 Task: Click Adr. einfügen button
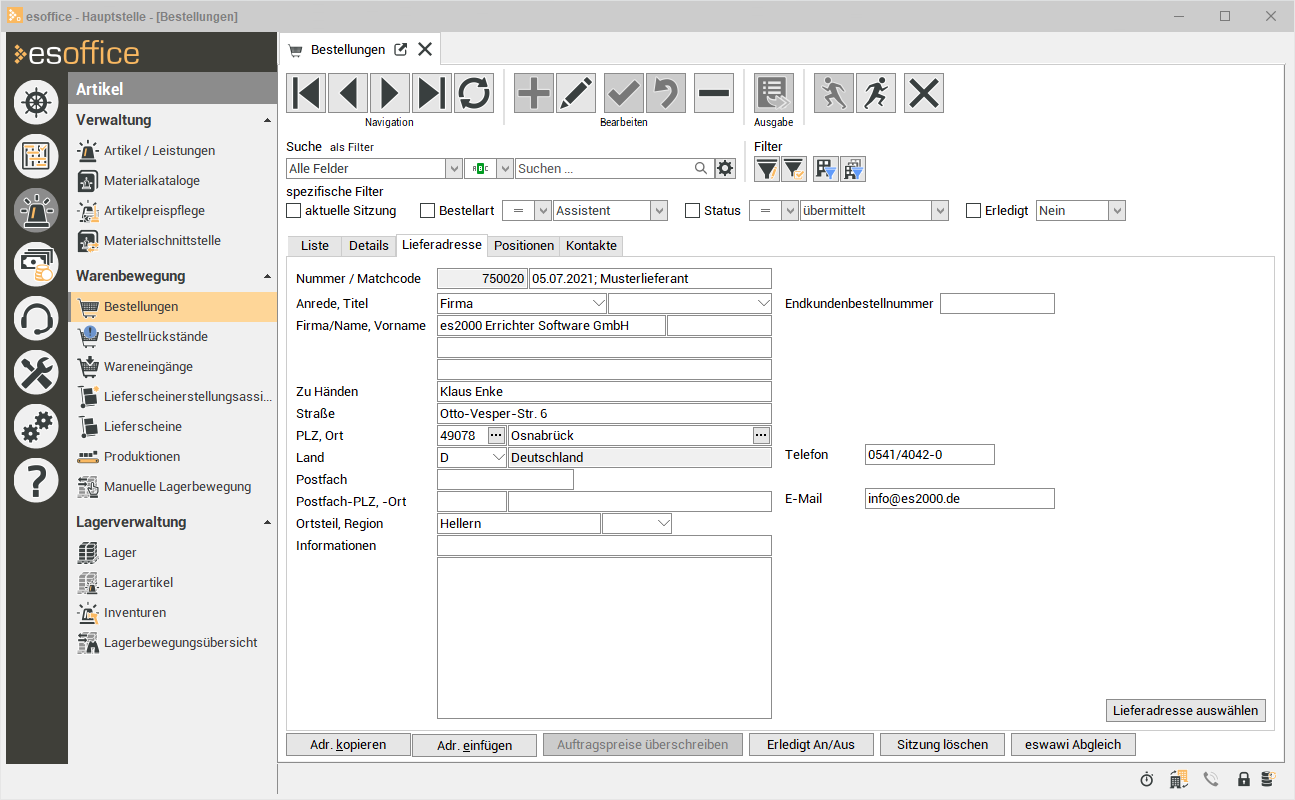[x=474, y=745]
